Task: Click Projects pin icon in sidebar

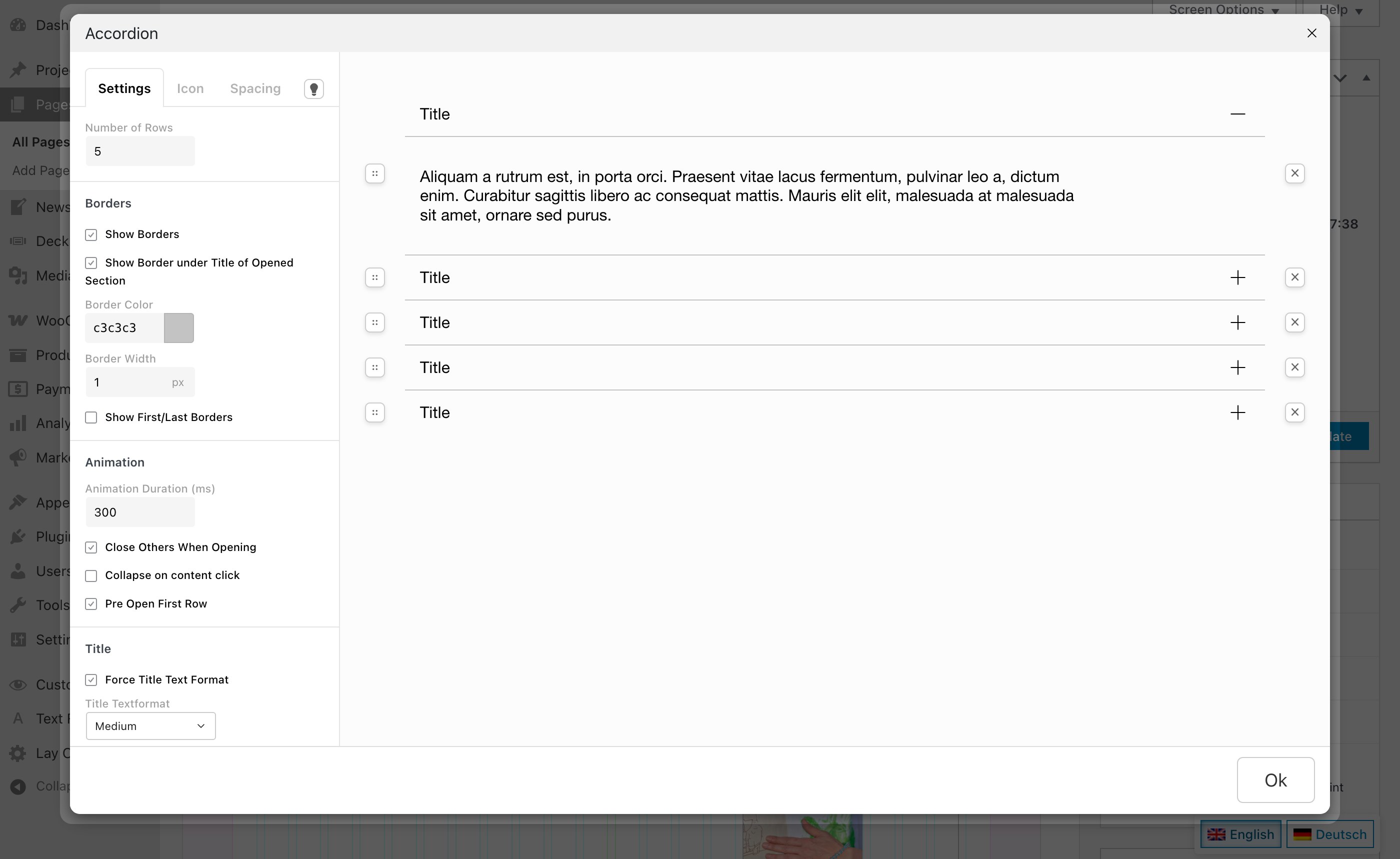Action: [18, 70]
